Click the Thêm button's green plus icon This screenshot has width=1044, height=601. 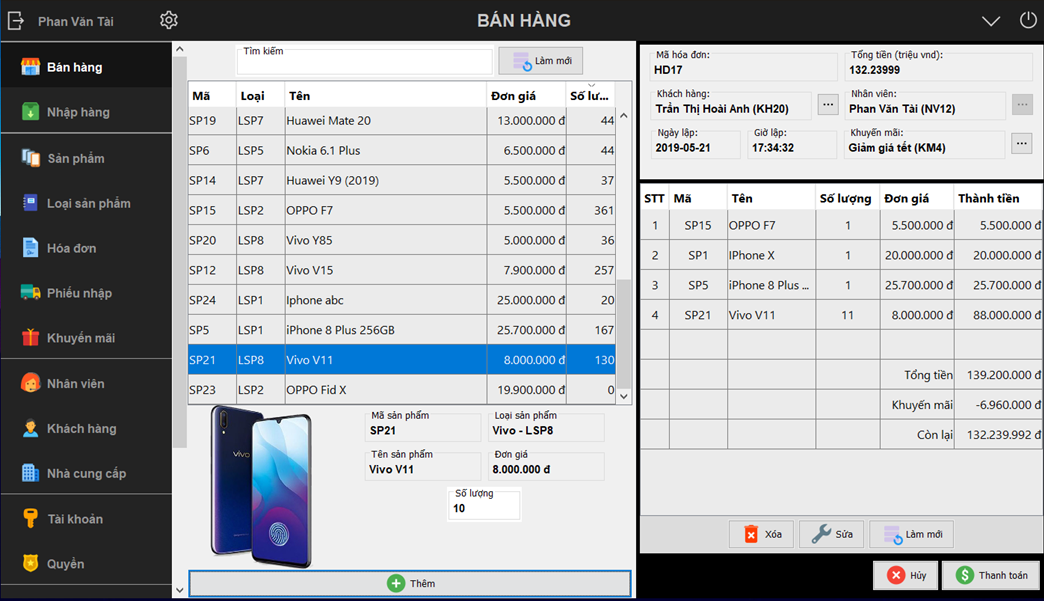tap(395, 583)
